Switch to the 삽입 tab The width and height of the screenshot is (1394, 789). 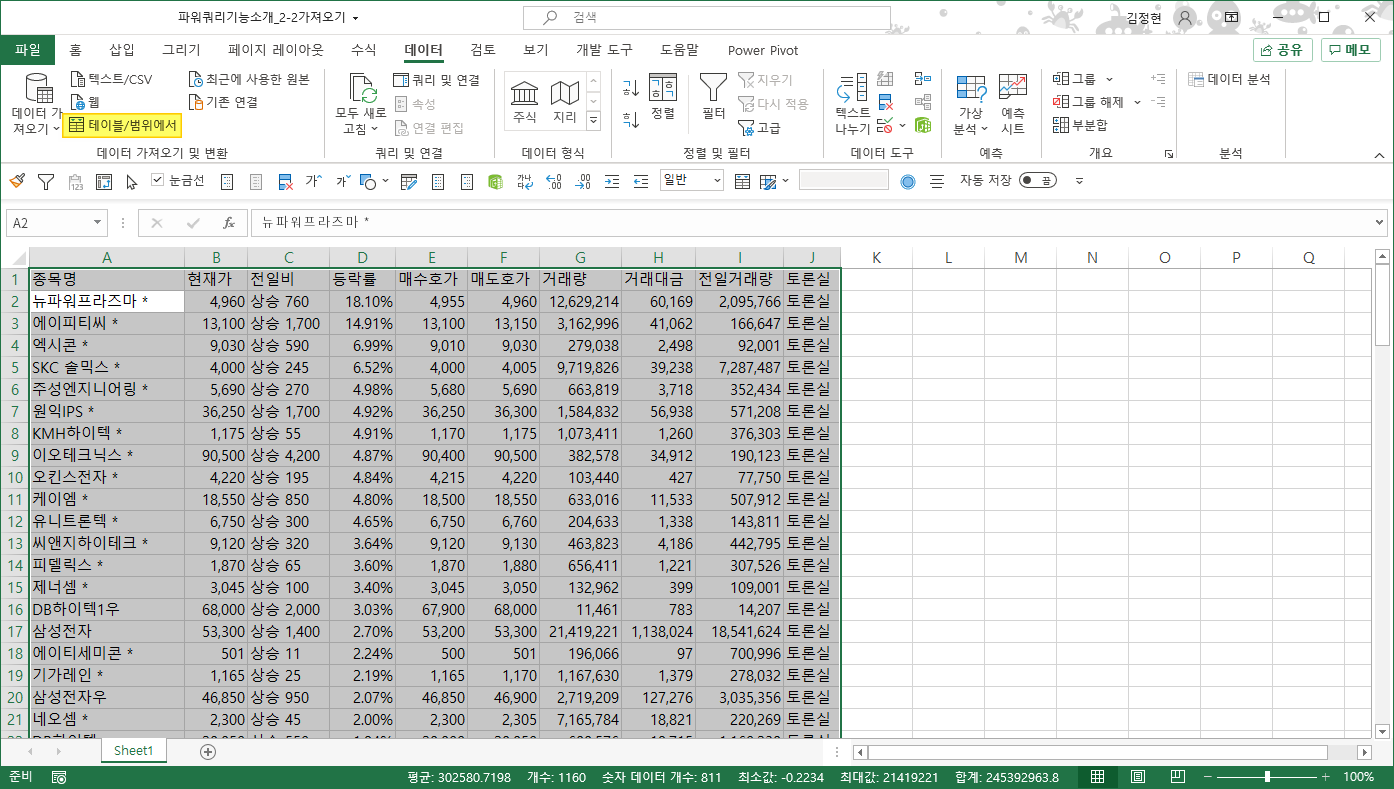(121, 50)
